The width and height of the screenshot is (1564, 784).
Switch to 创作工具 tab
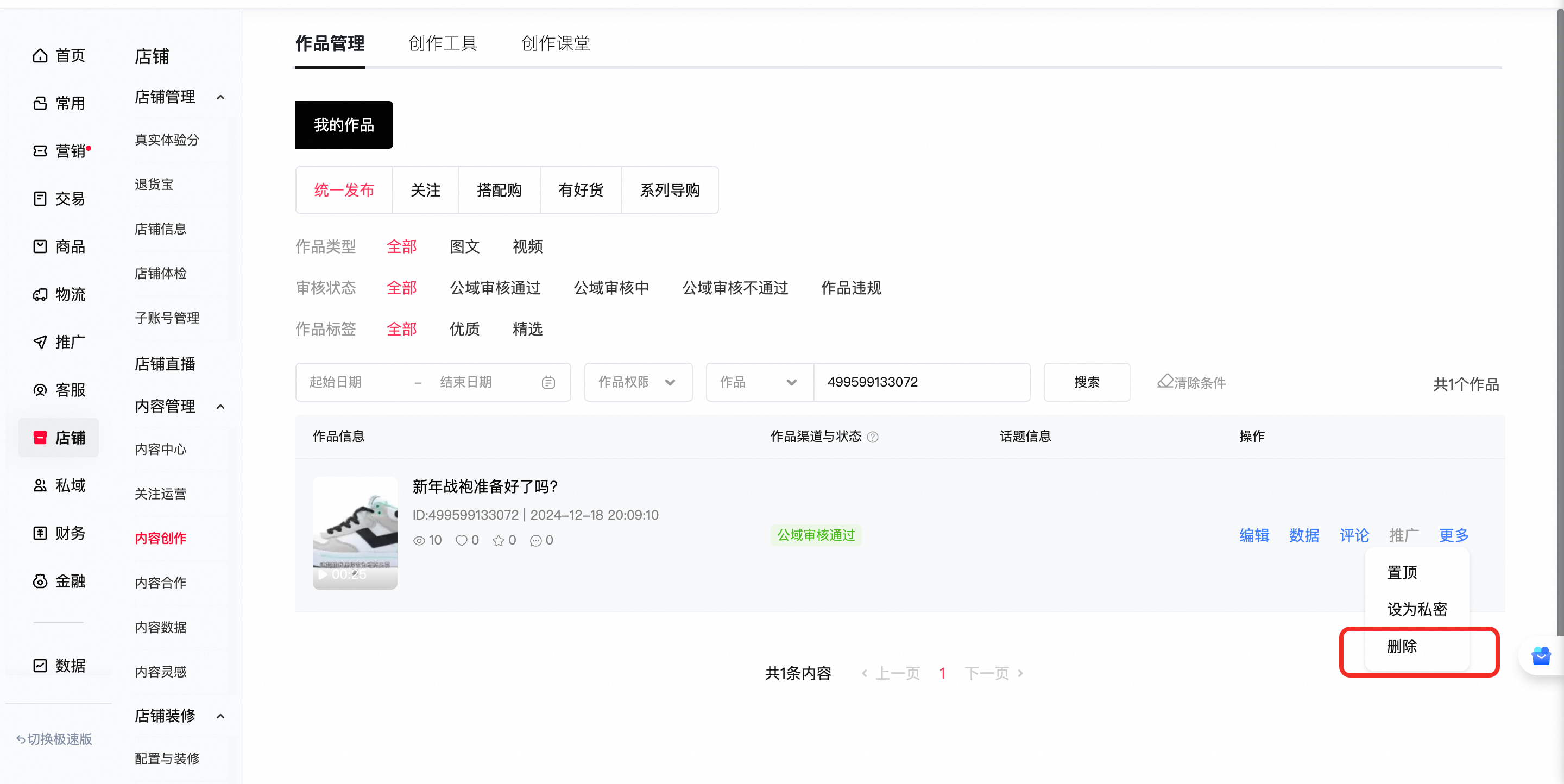[x=443, y=43]
